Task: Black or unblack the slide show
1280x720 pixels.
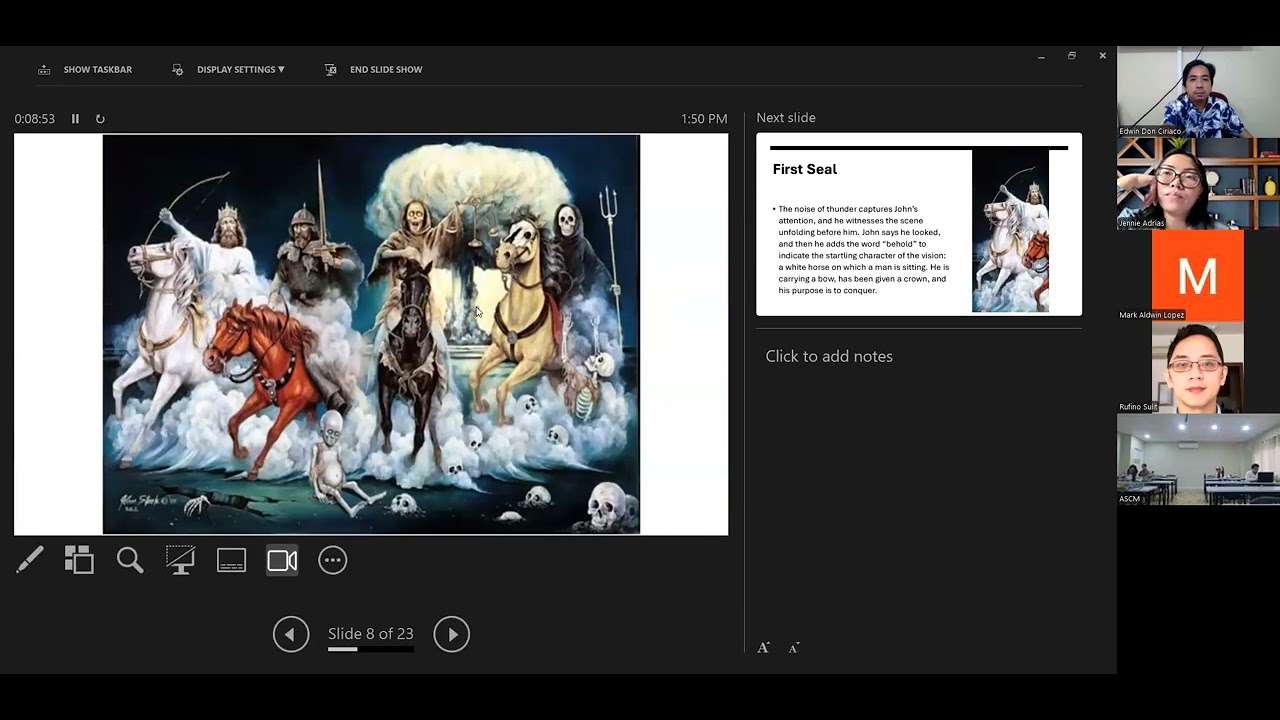Action: pos(180,560)
